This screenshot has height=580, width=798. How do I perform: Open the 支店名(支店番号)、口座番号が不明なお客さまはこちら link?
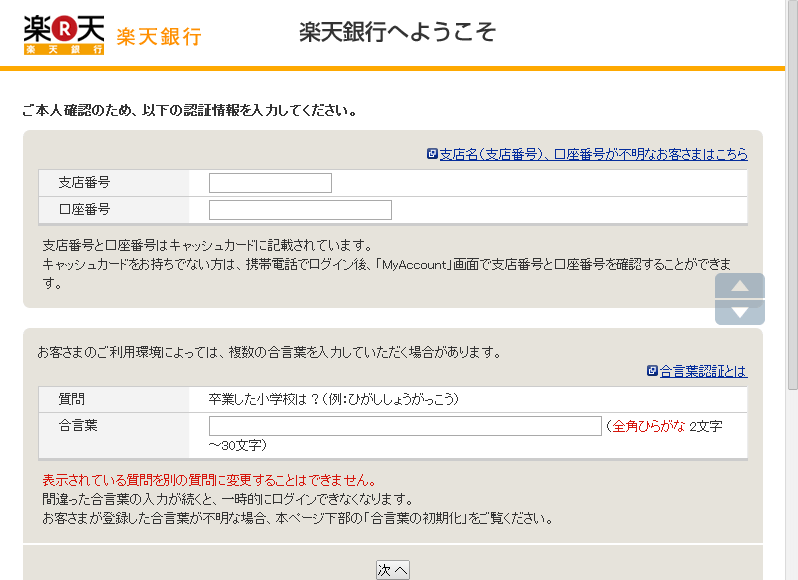click(x=593, y=154)
